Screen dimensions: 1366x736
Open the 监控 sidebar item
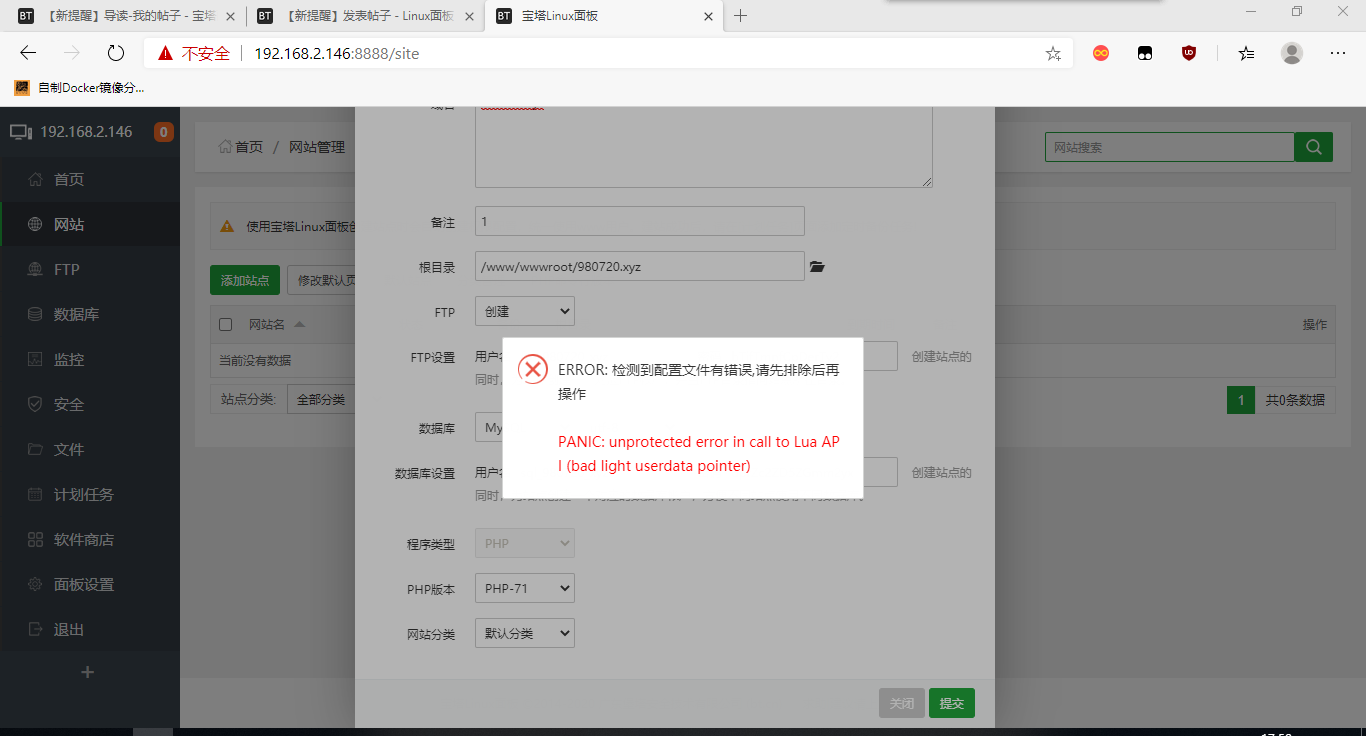pos(90,359)
